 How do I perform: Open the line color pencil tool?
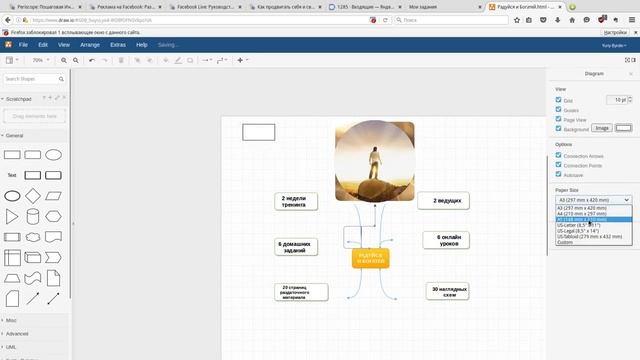pyautogui.click(x=178, y=60)
